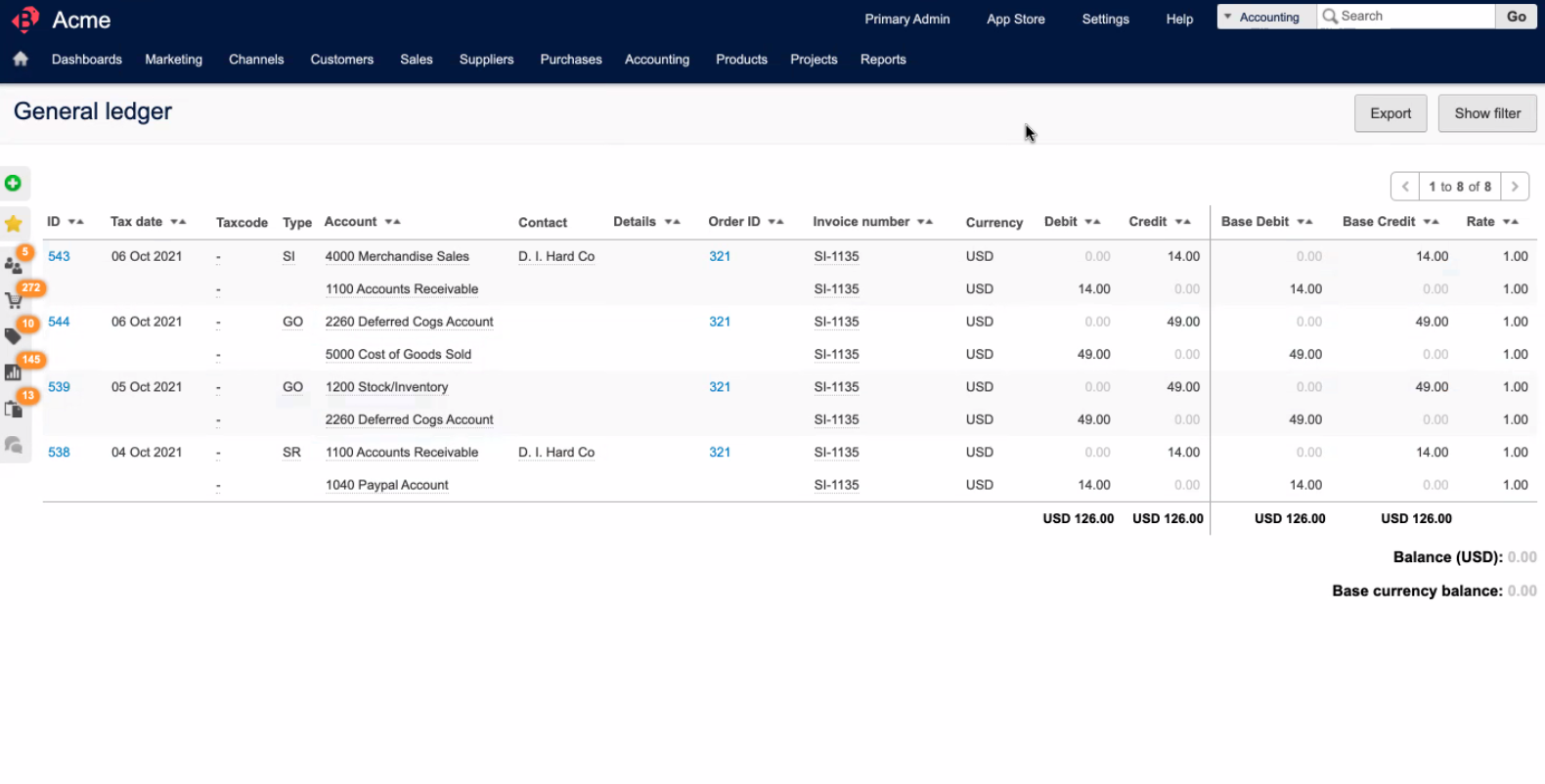This screenshot has width=1545, height=784.
Task: Open the Accounting search scope dropdown
Action: tap(1263, 17)
